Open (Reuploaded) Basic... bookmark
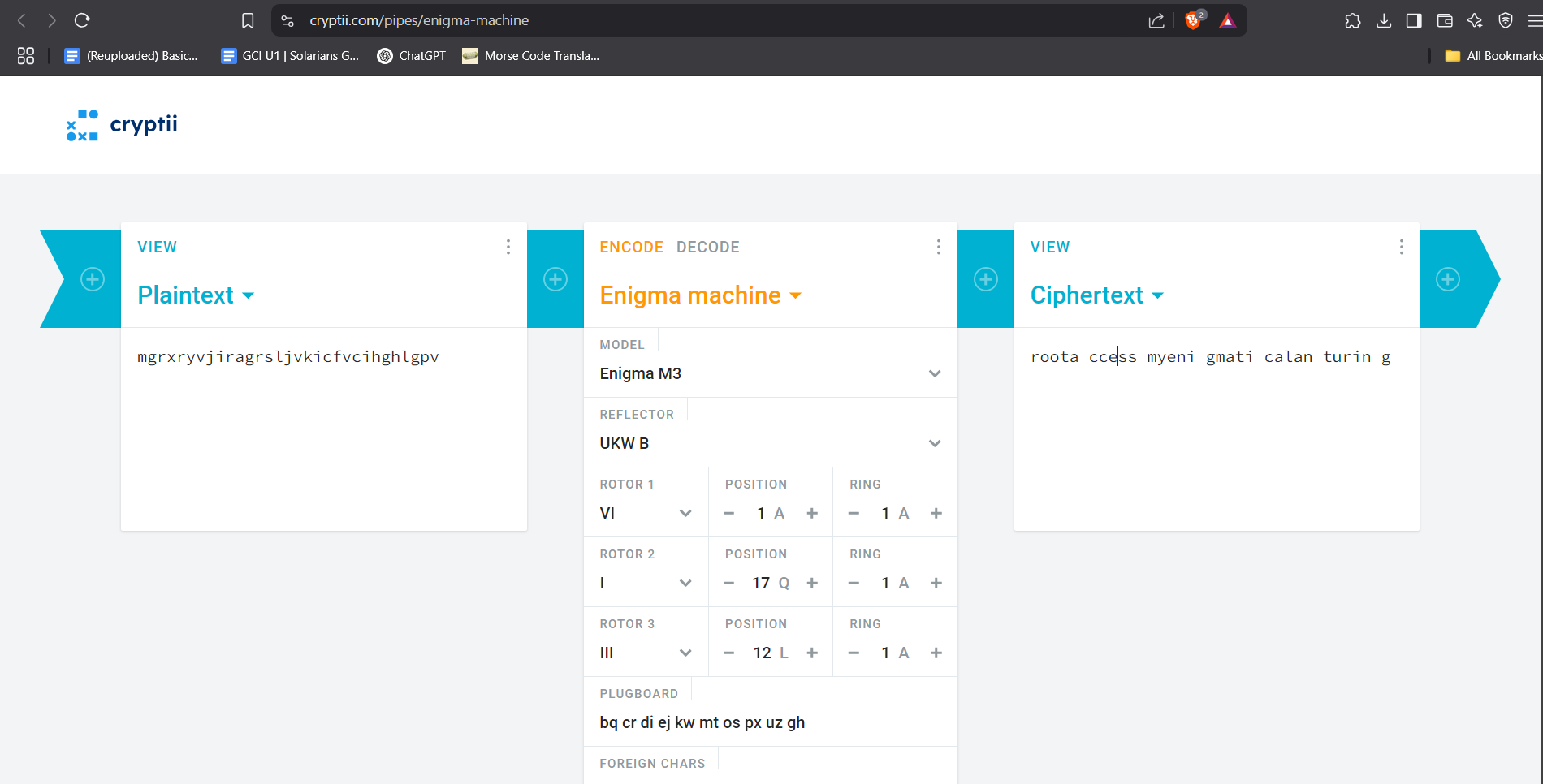The image size is (1543, 784). [132, 55]
